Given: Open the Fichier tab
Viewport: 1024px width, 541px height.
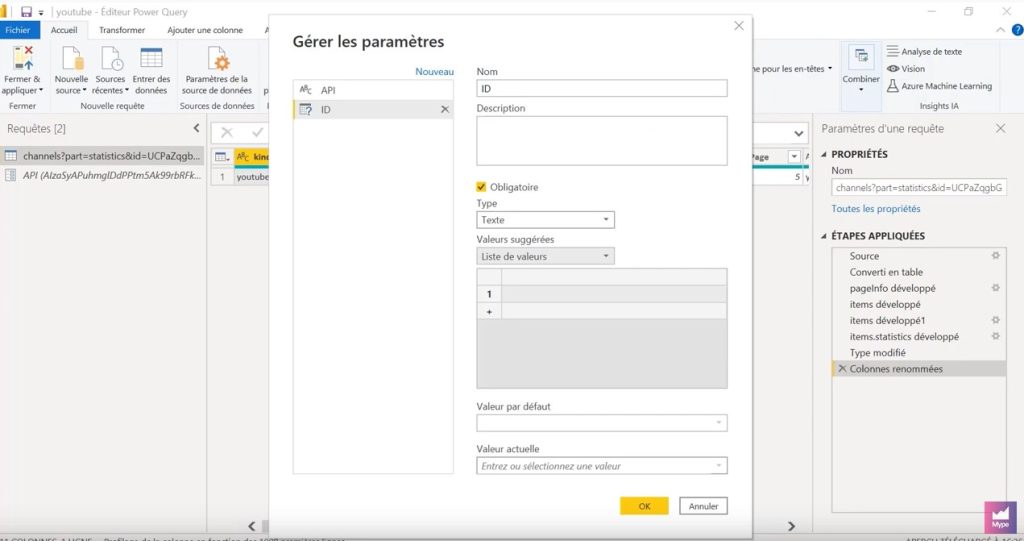Looking at the screenshot, I should (x=18, y=30).
